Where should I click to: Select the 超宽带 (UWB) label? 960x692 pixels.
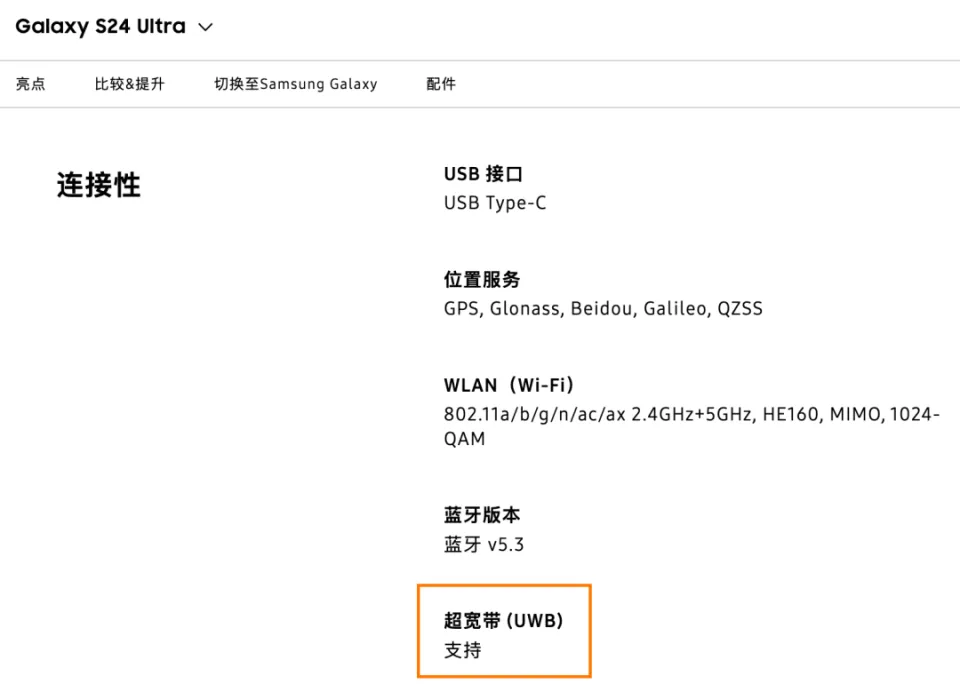click(x=504, y=621)
